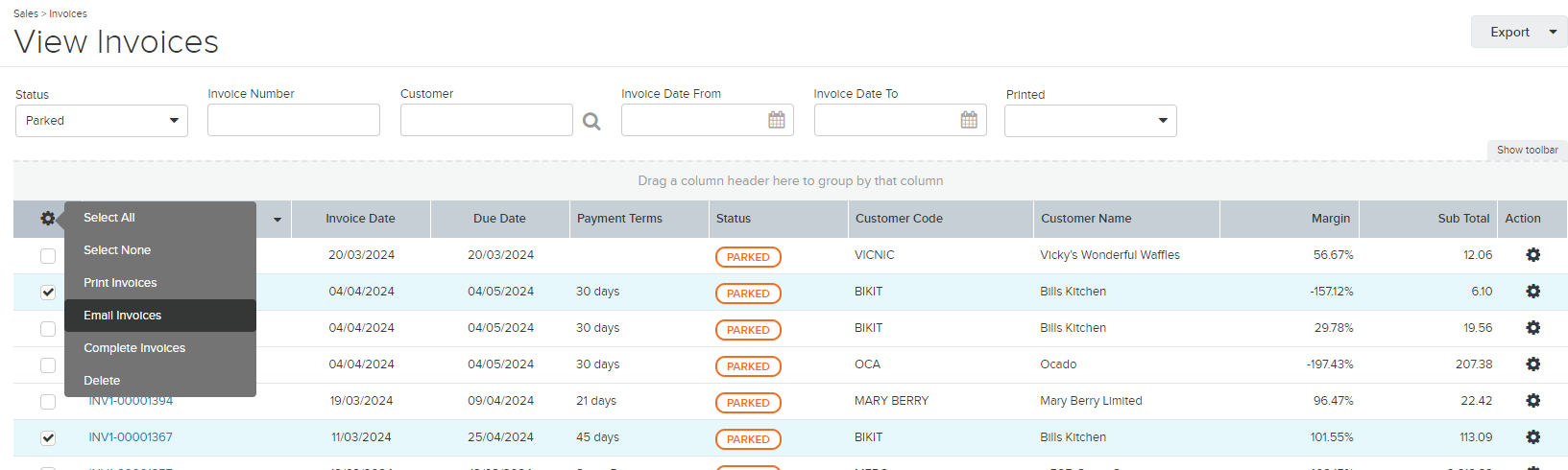Tick the checkbox for the Ocado row
This screenshot has height=470, width=1568.
point(48,365)
